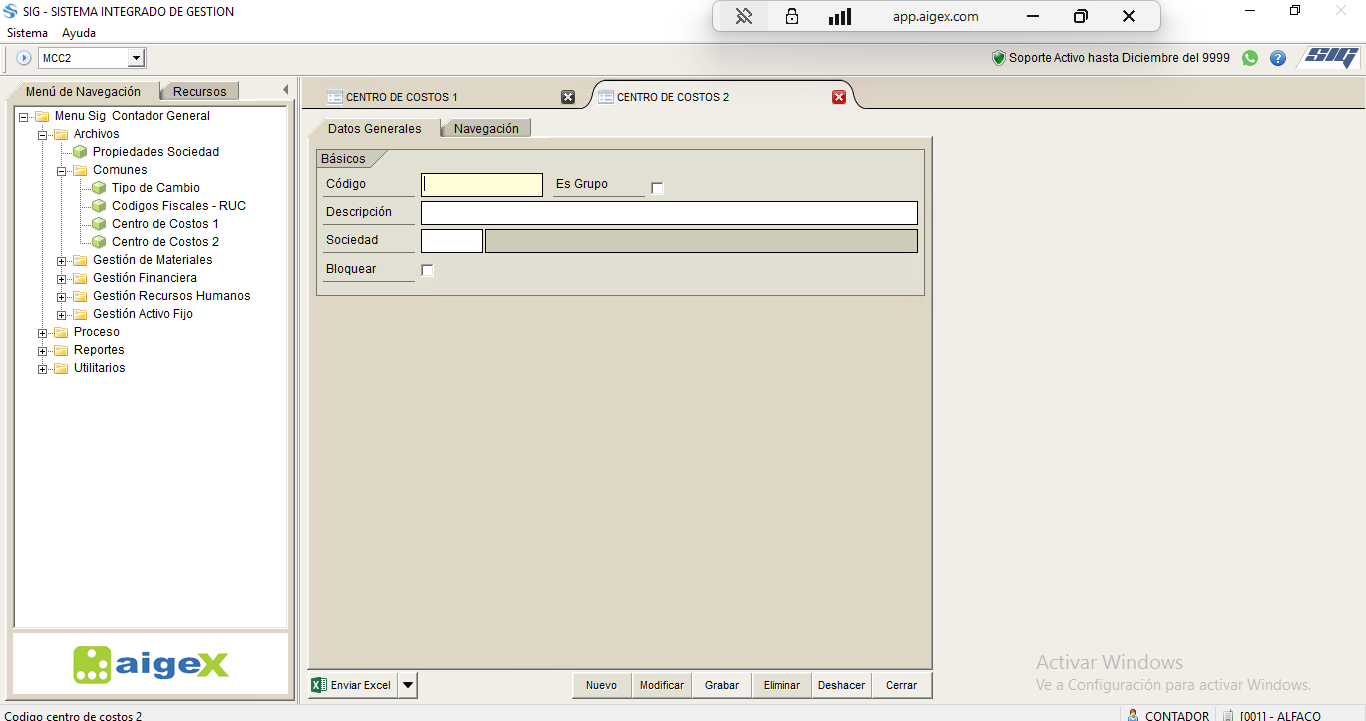
Task: Open the Ayuda menu
Action: point(79,33)
